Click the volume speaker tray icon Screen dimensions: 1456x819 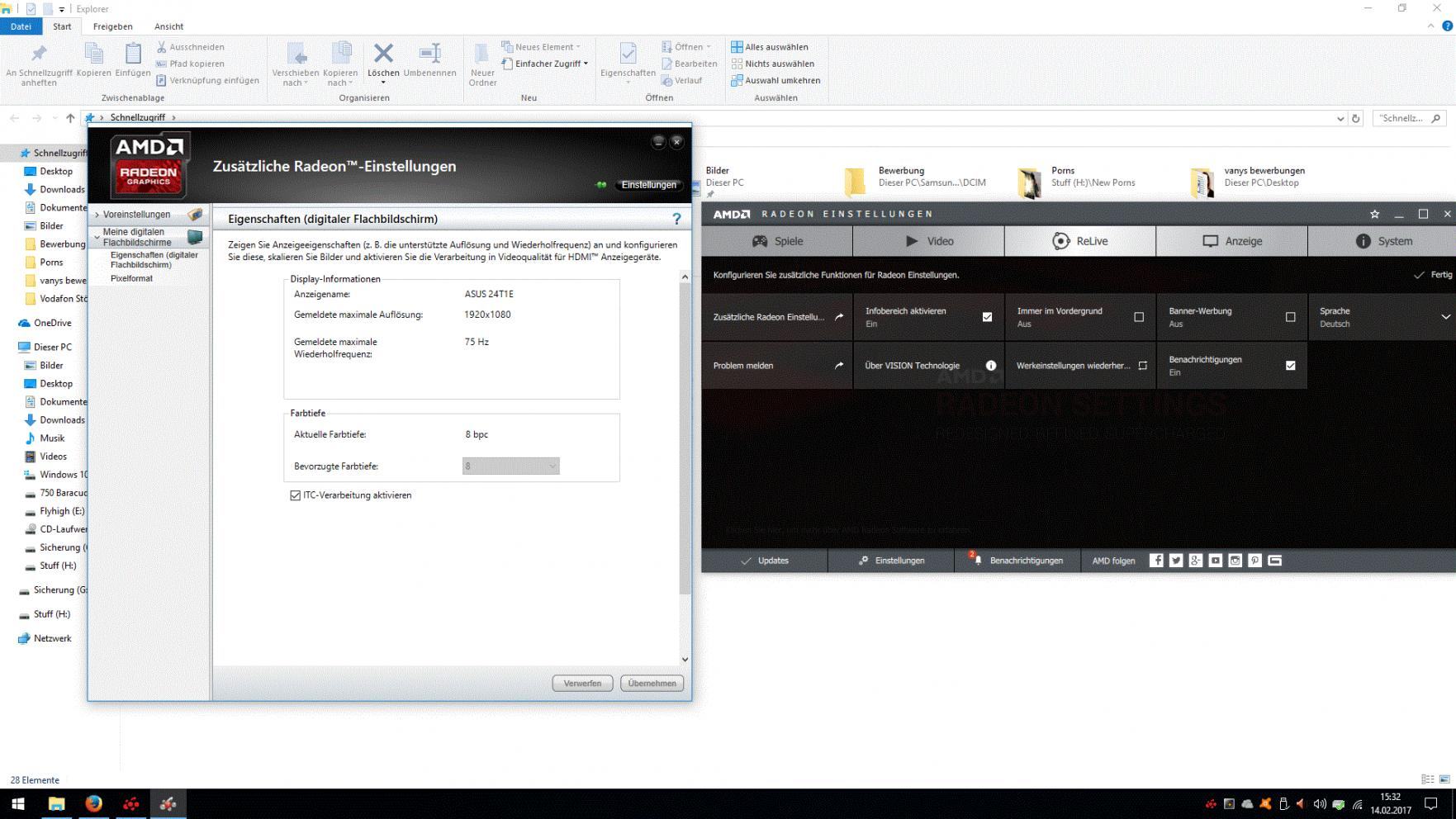(1319, 804)
